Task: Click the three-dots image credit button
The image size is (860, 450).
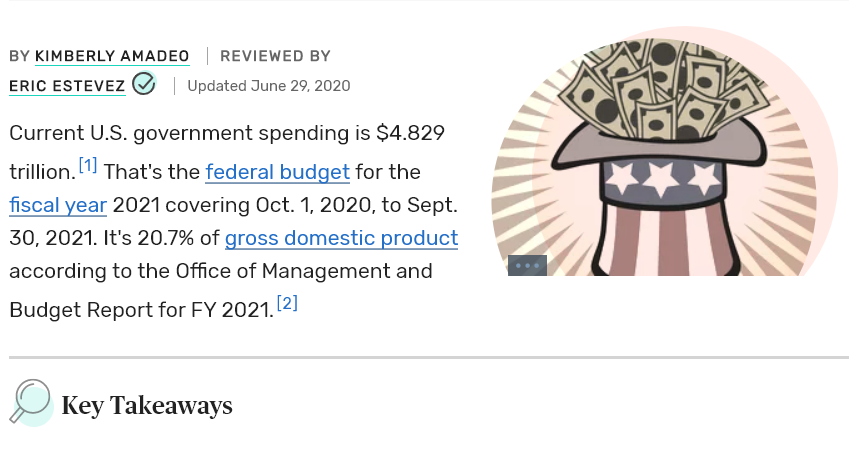Action: pos(527,266)
